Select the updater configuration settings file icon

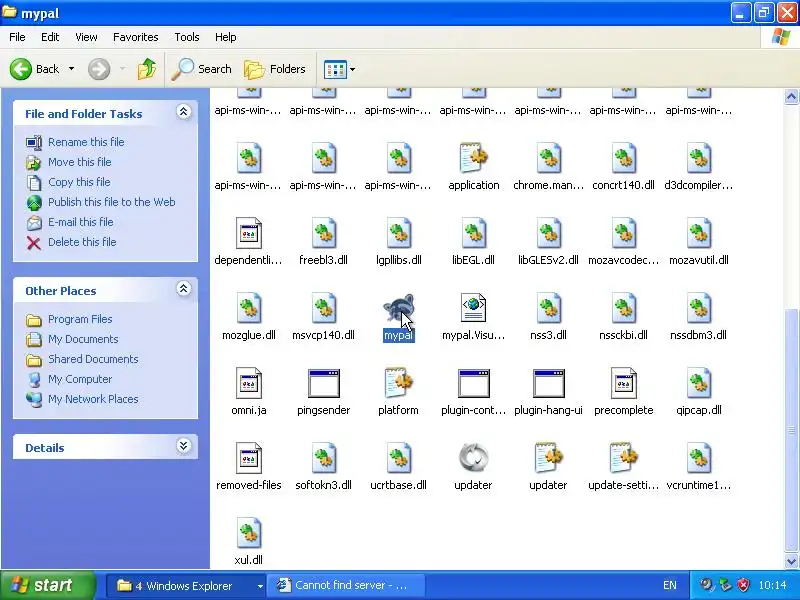click(548, 458)
